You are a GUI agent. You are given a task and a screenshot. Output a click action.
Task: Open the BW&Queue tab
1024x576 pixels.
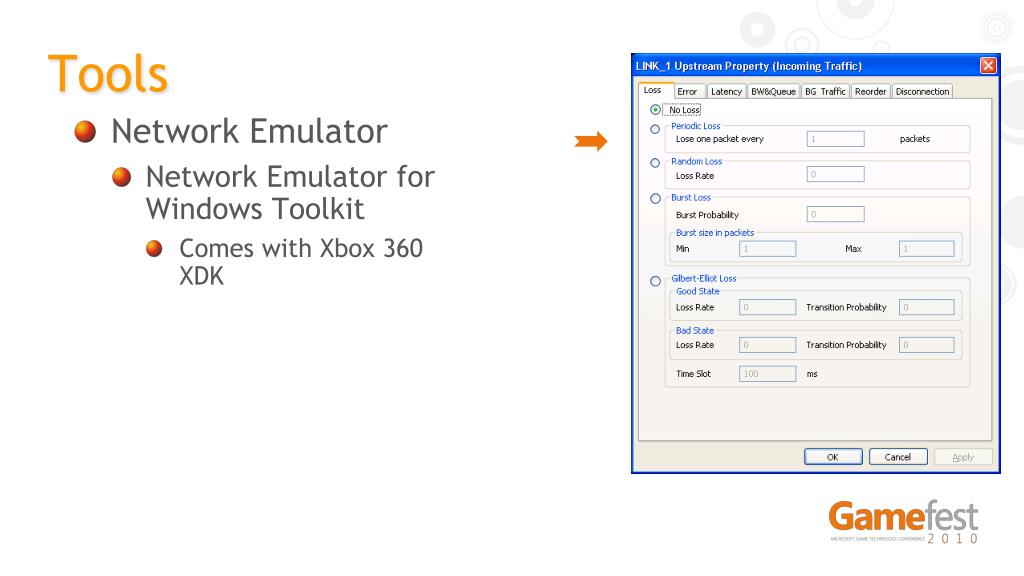pos(773,91)
